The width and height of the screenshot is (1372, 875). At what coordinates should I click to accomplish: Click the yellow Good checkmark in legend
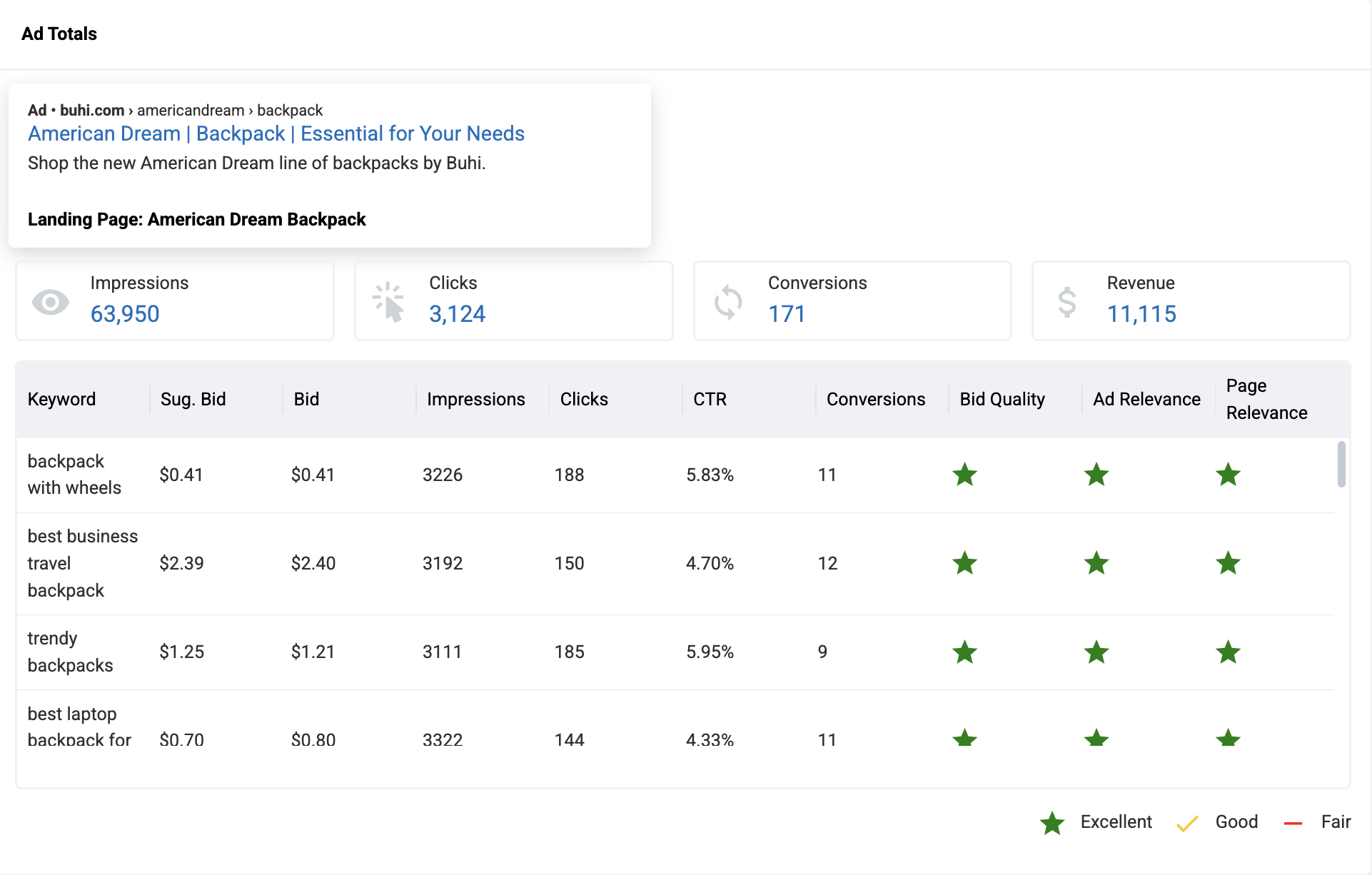[x=1186, y=824]
